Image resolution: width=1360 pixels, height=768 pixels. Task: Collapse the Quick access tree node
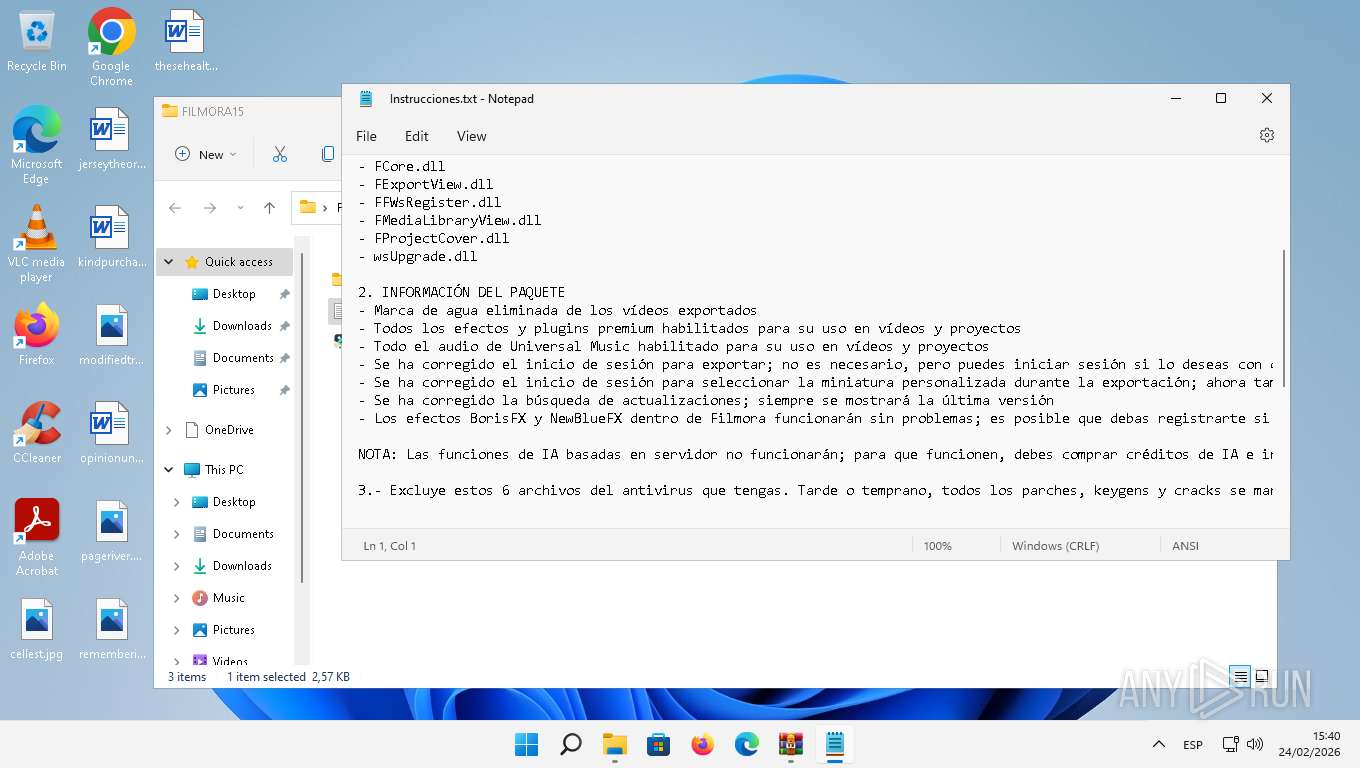pos(168,262)
